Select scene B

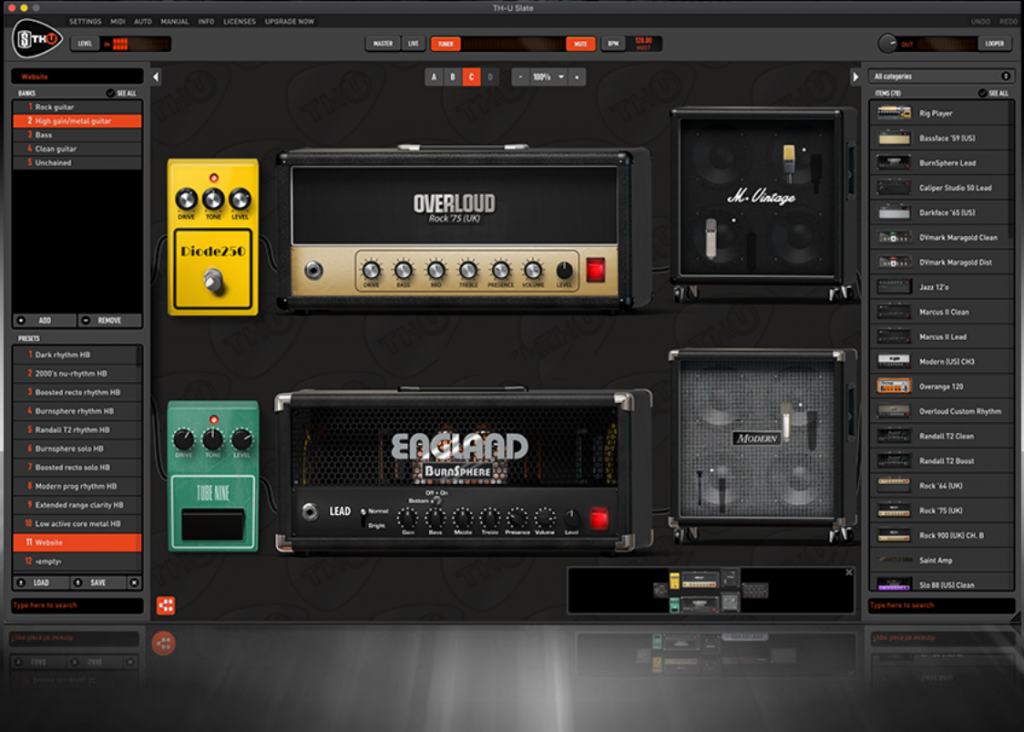[453, 77]
